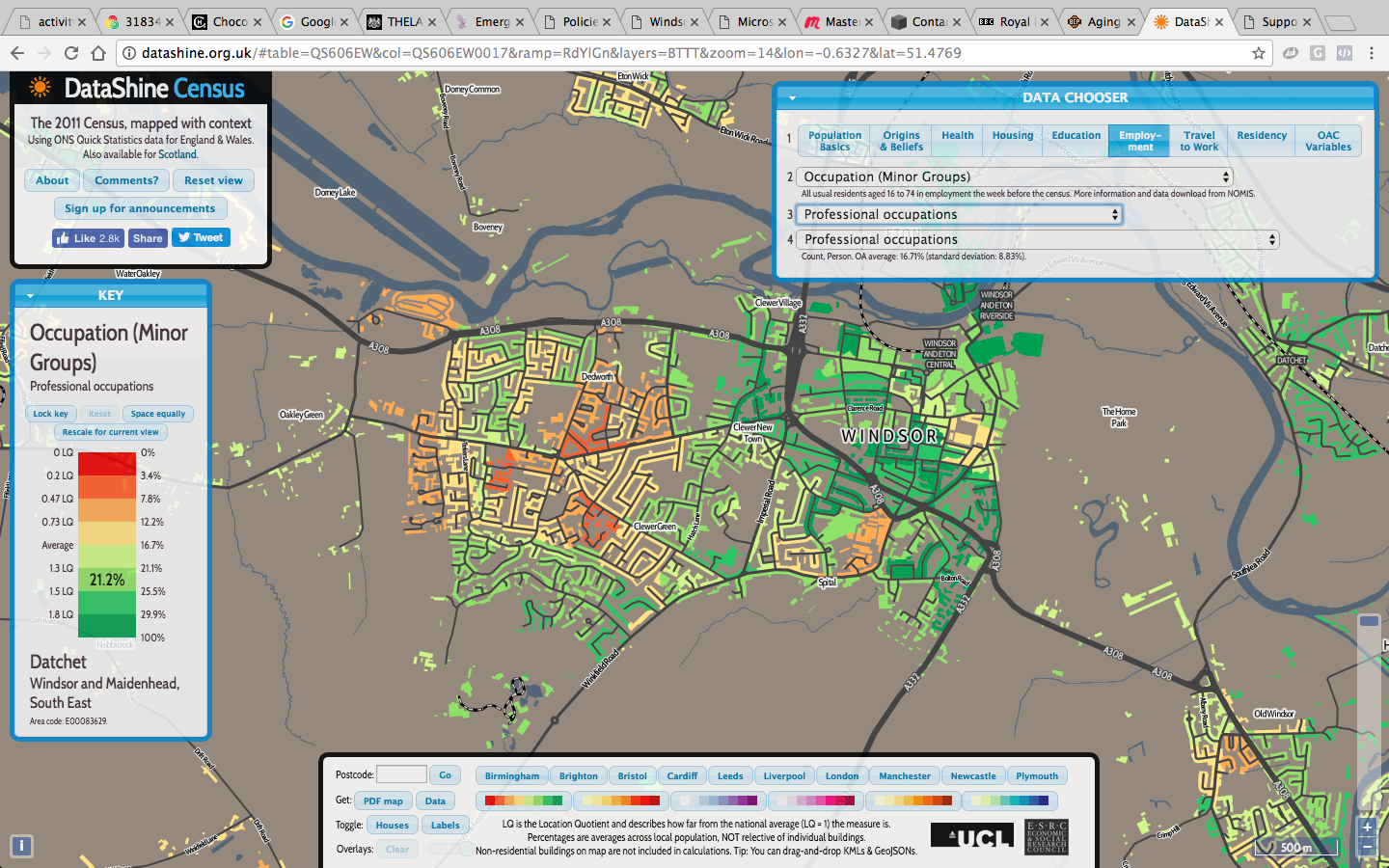The image size is (1389, 868).
Task: Click the Postcode input field
Action: [401, 774]
